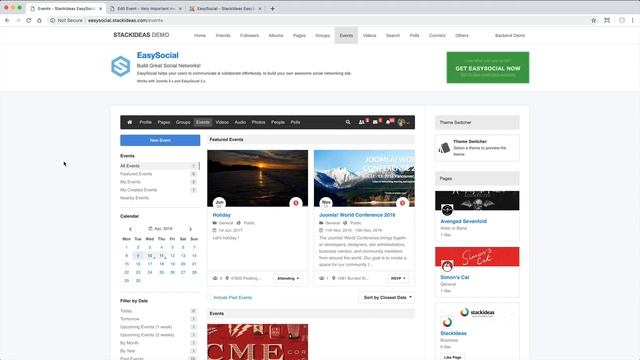
Task: Open Albums in the top site menu
Action: click(x=276, y=36)
